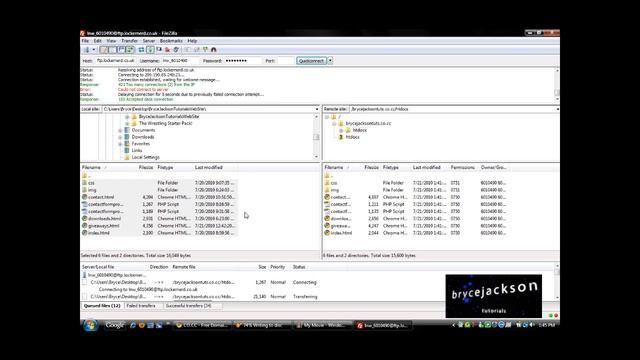Open the Local site path dropdown

(317, 109)
